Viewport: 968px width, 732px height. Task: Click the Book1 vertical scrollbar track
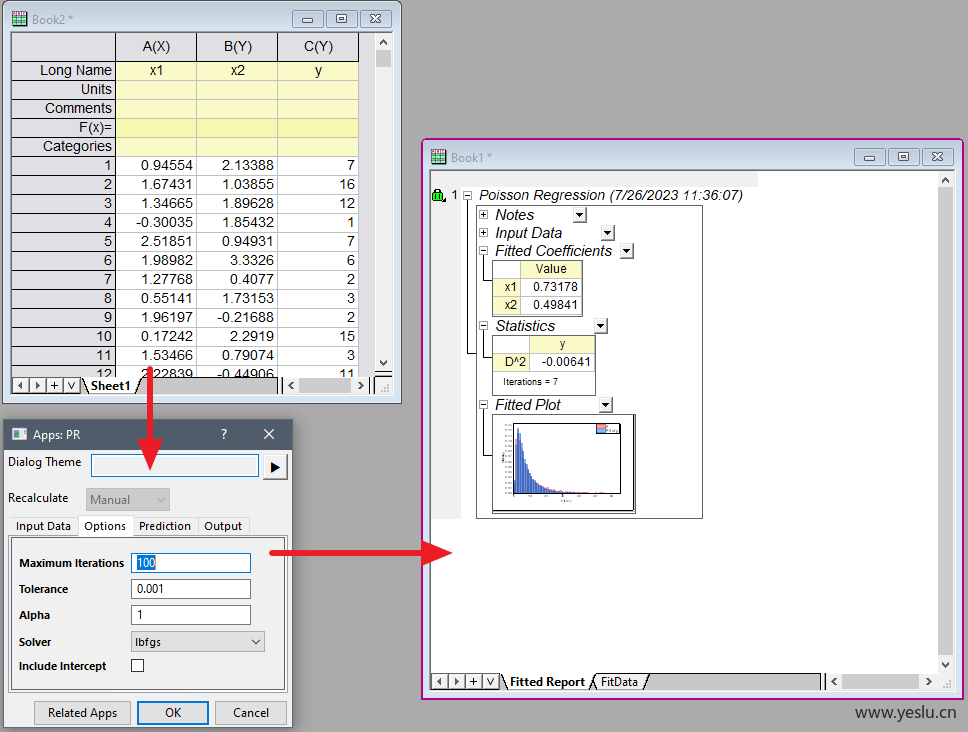pyautogui.click(x=945, y=422)
